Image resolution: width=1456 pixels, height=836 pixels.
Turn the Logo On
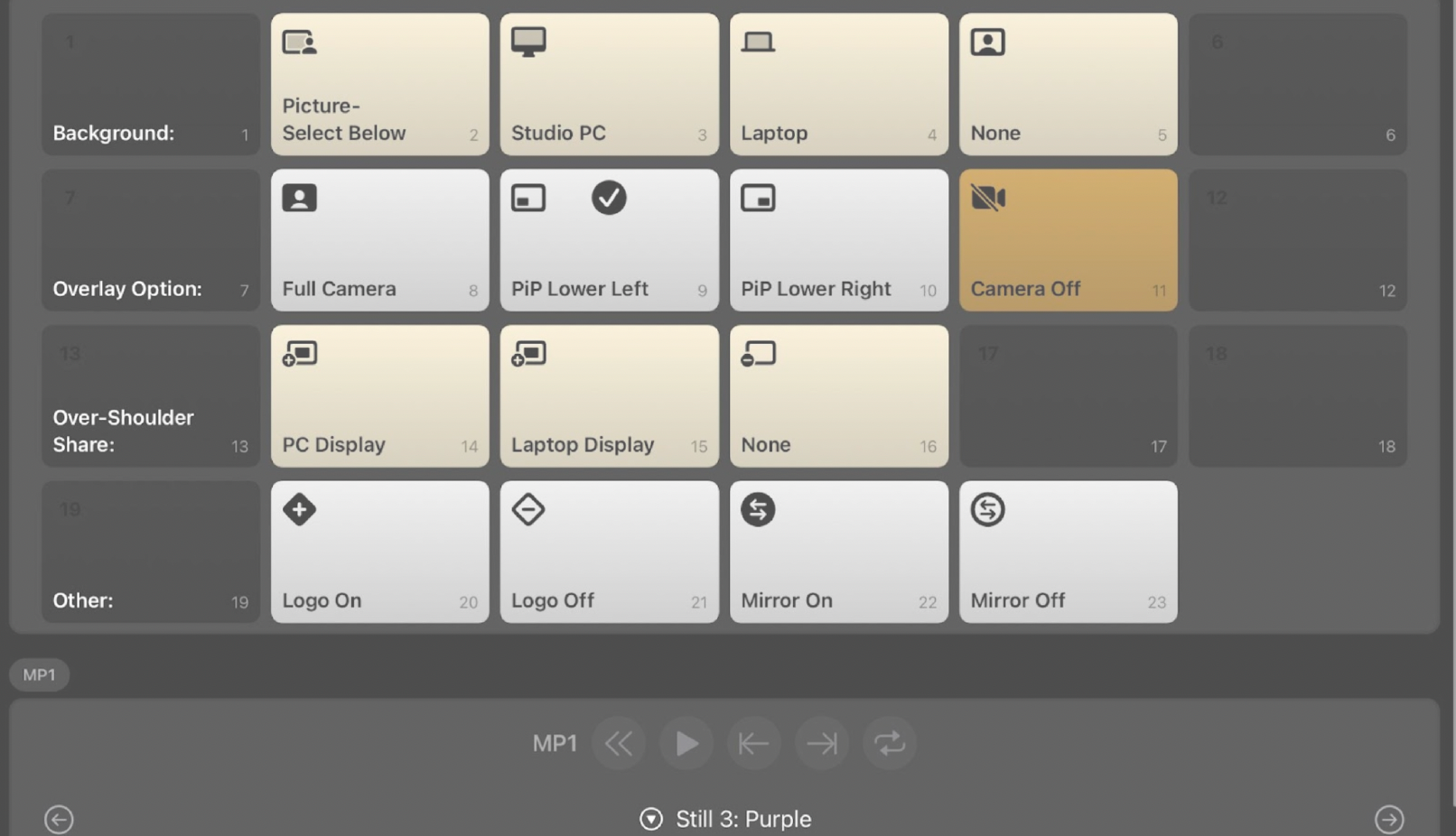379,552
